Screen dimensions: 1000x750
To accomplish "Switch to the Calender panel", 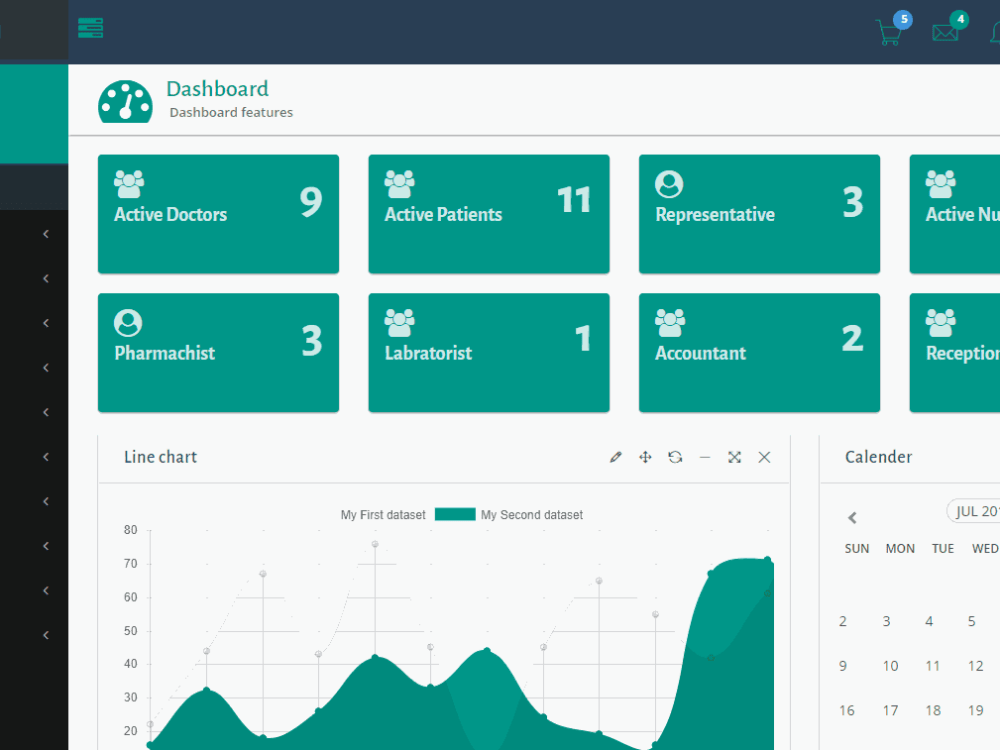I will pyautogui.click(x=878, y=457).
